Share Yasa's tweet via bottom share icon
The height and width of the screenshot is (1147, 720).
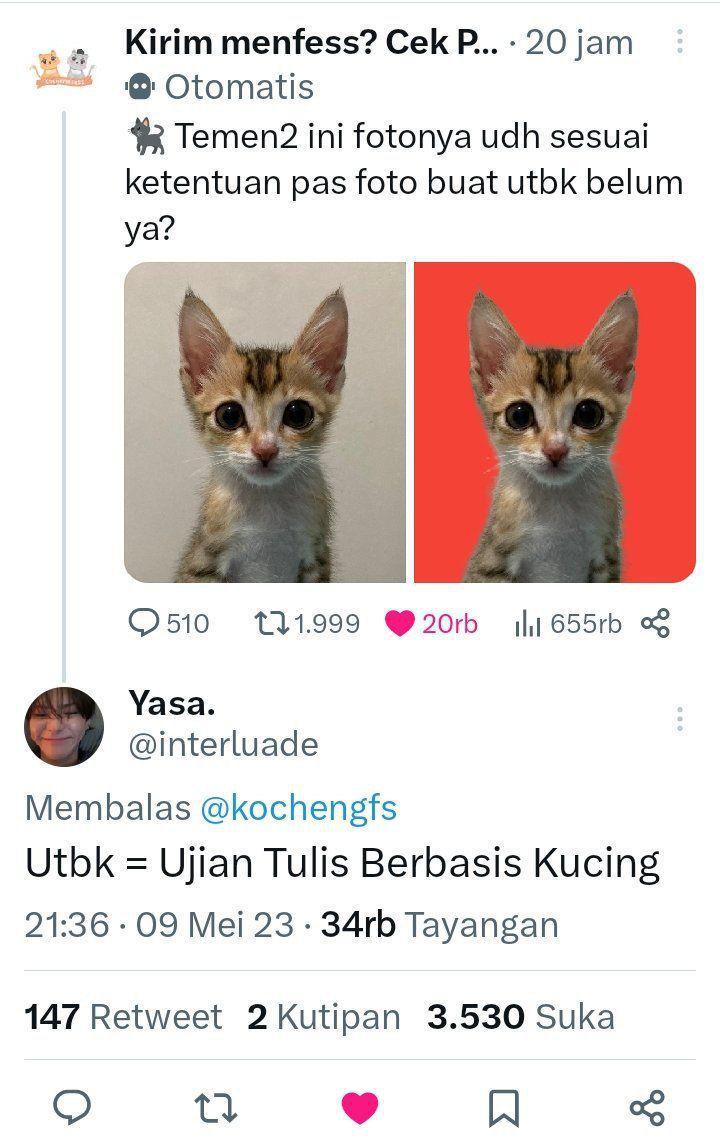648,1107
